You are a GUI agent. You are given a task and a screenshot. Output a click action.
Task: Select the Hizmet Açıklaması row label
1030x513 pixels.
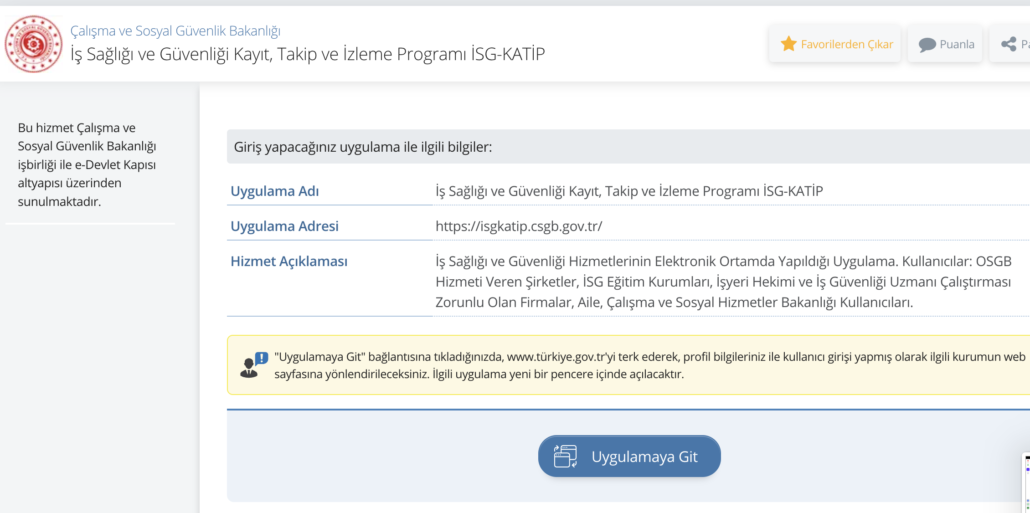pyautogui.click(x=289, y=261)
